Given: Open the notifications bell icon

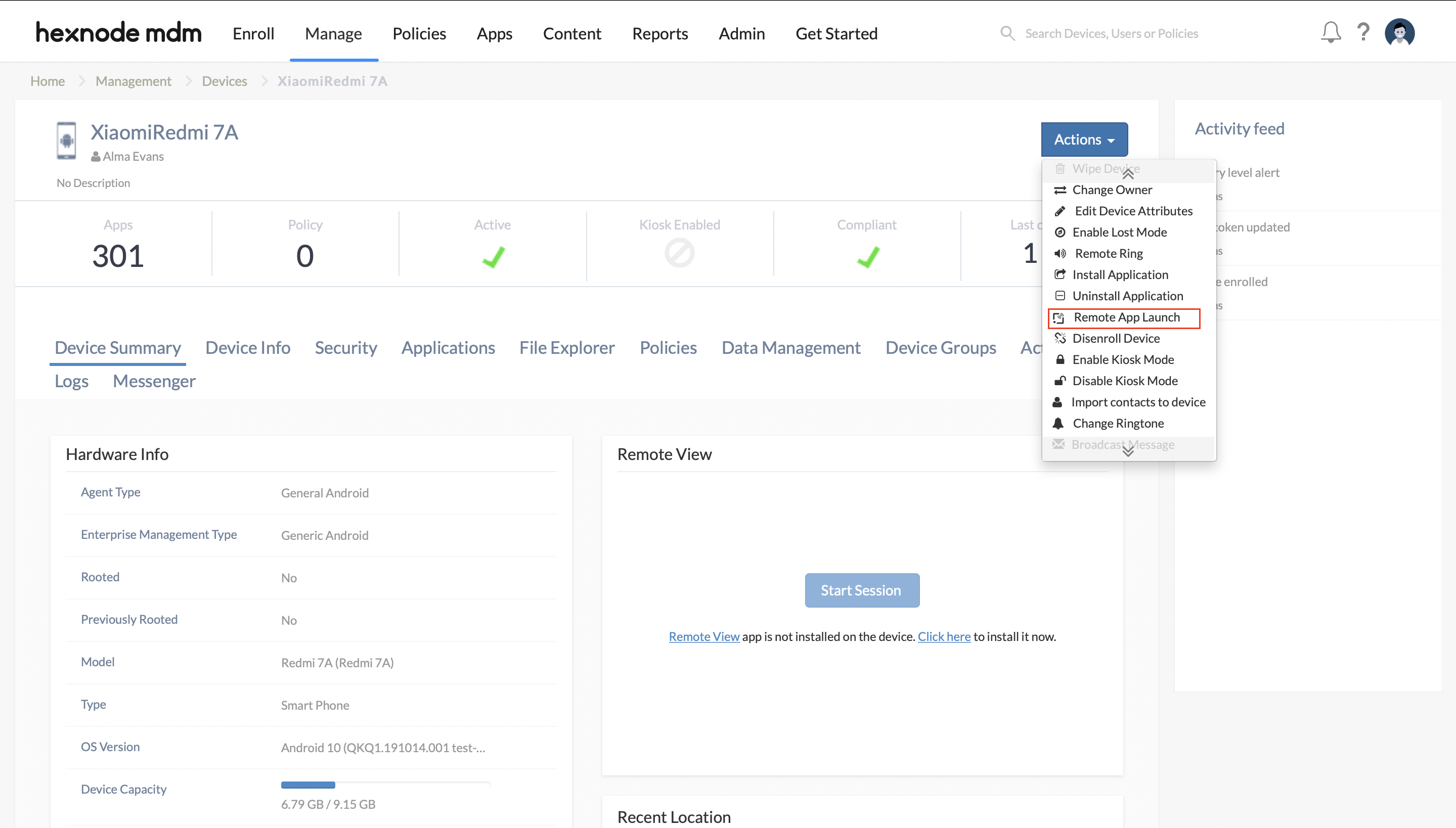Looking at the screenshot, I should [x=1330, y=32].
